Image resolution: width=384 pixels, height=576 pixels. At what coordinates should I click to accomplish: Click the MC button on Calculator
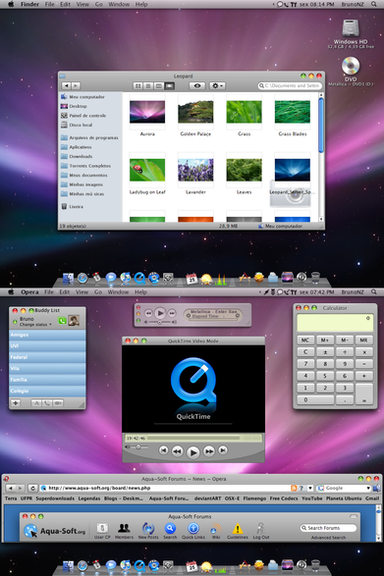305,340
